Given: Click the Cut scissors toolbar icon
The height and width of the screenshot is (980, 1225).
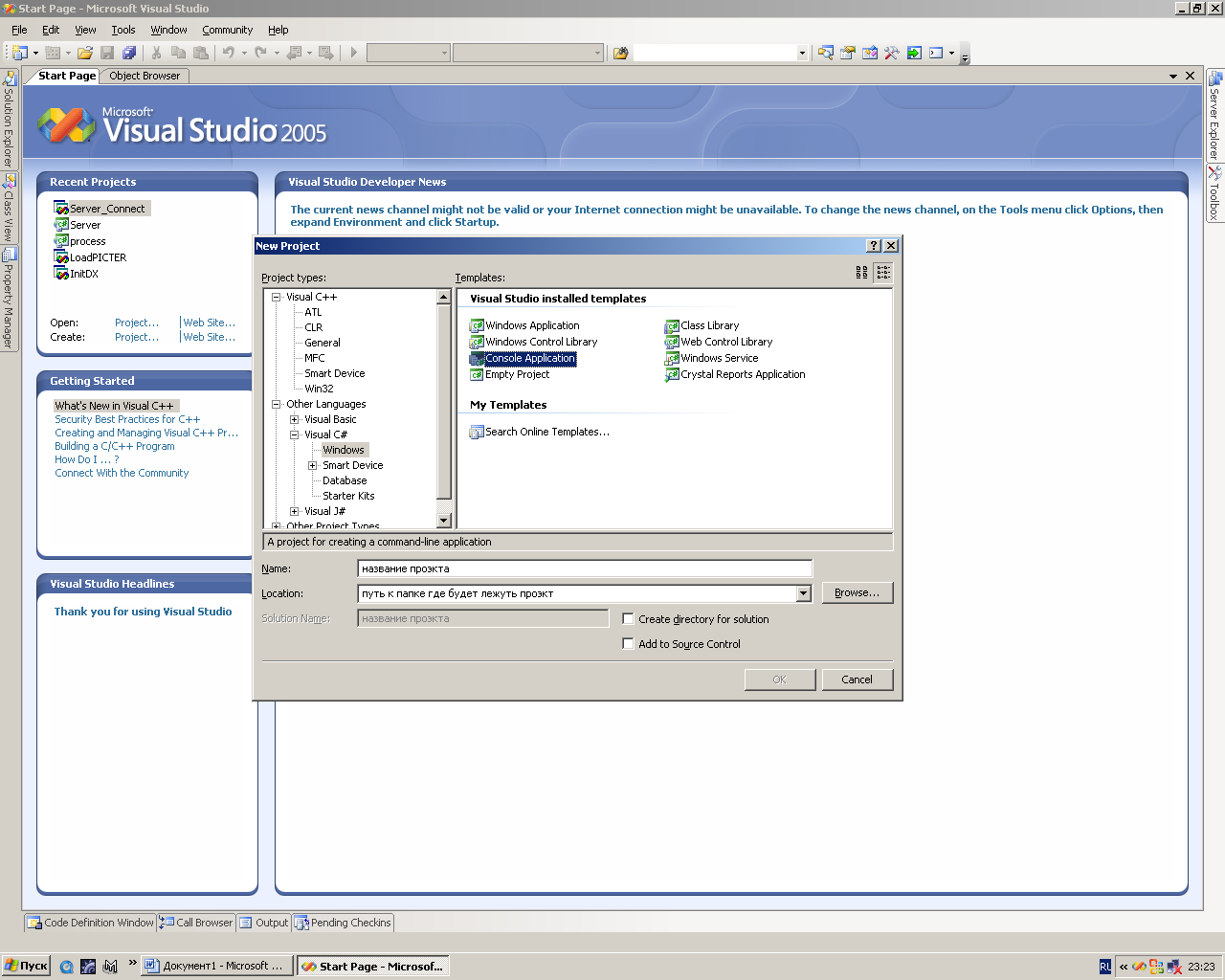Looking at the screenshot, I should click(x=156, y=53).
